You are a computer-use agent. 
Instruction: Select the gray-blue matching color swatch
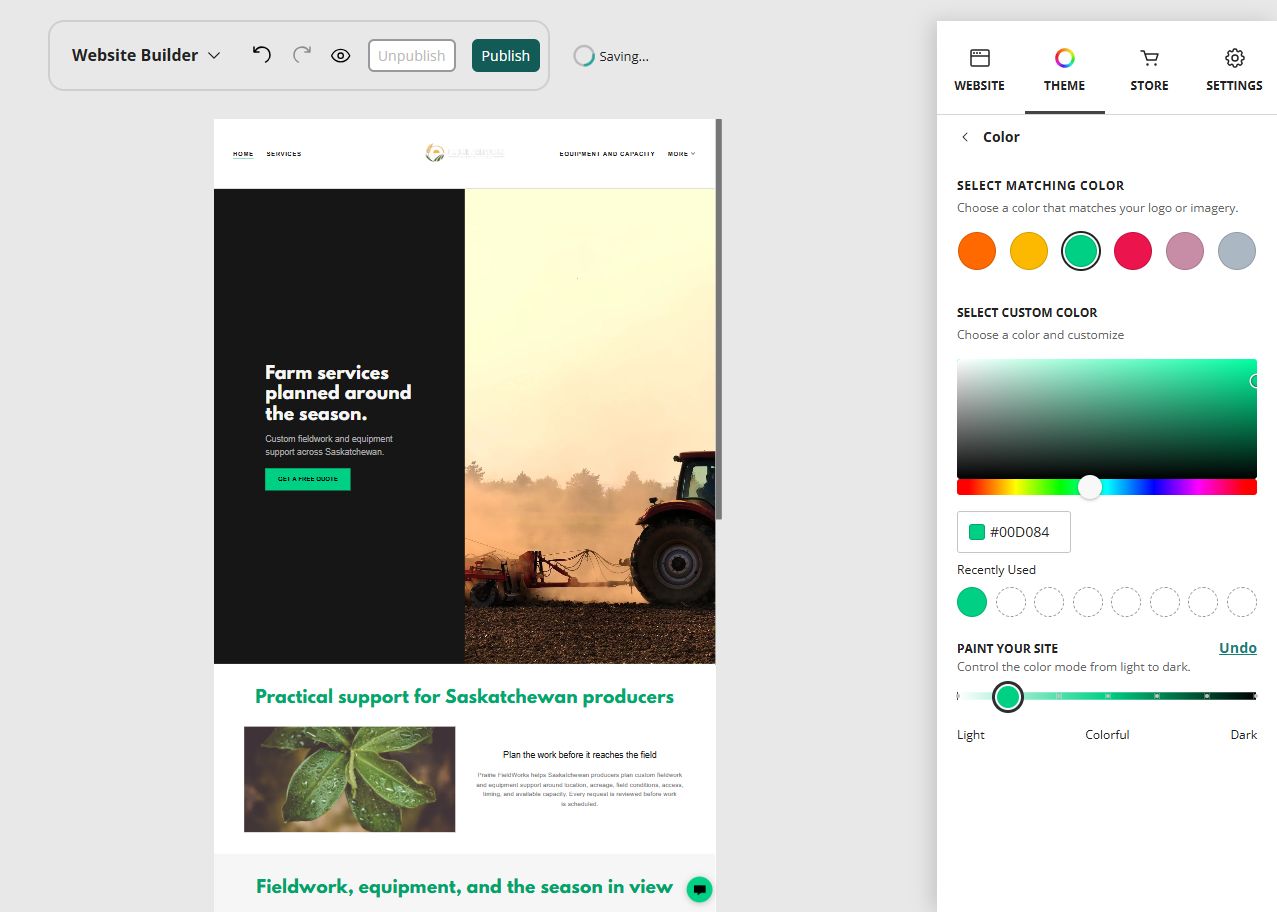click(1237, 251)
